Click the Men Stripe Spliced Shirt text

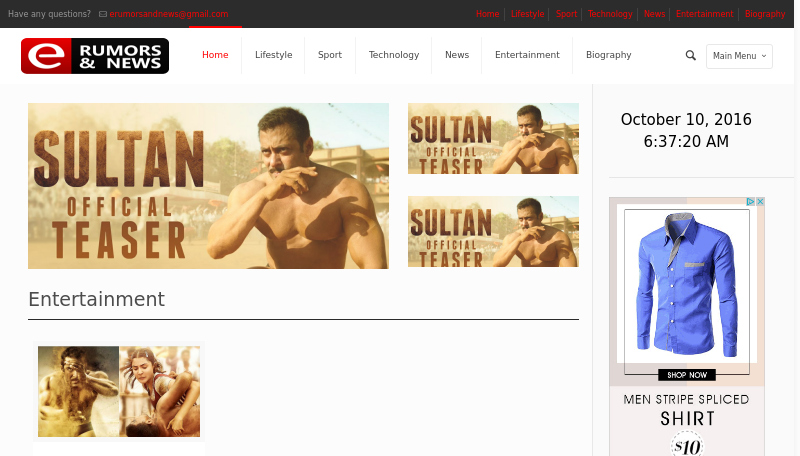[x=687, y=409]
